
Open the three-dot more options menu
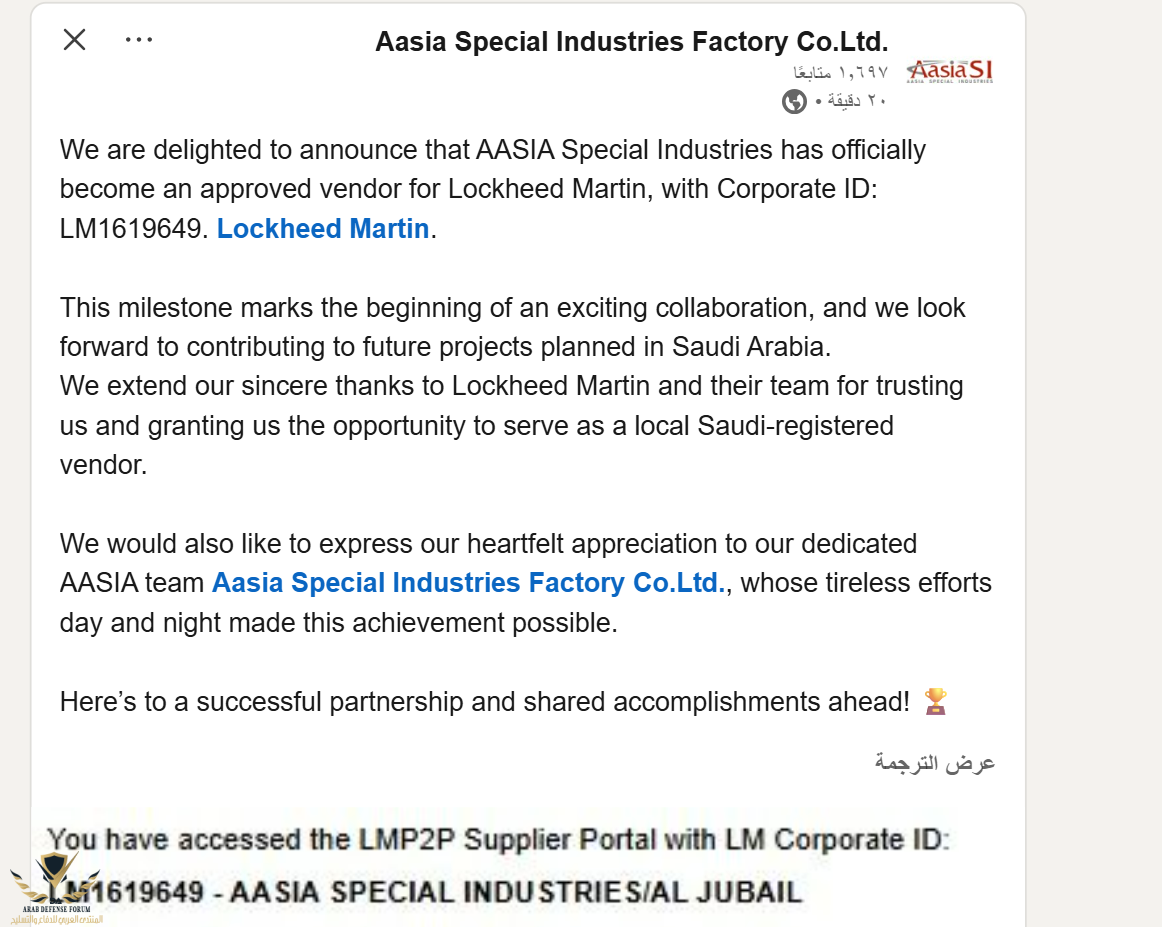pos(139,39)
